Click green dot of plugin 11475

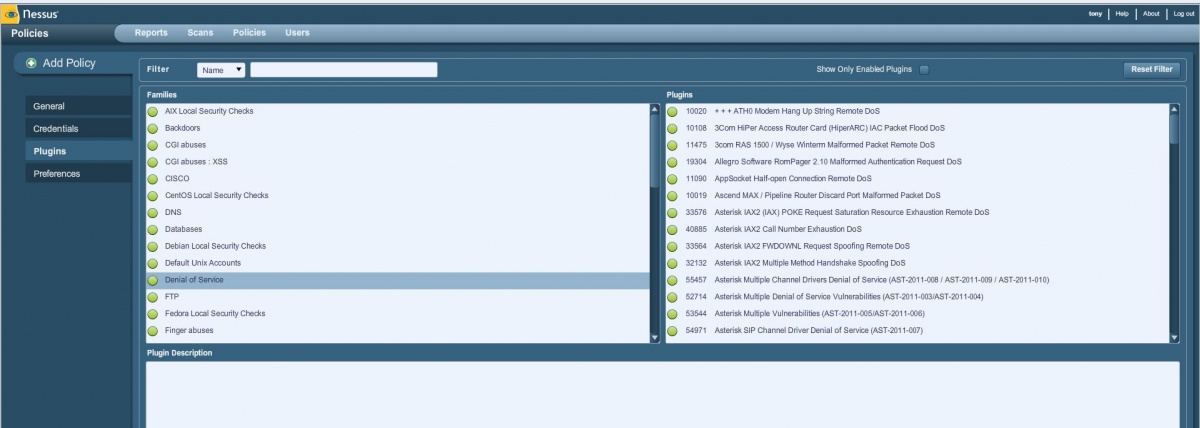tap(673, 146)
